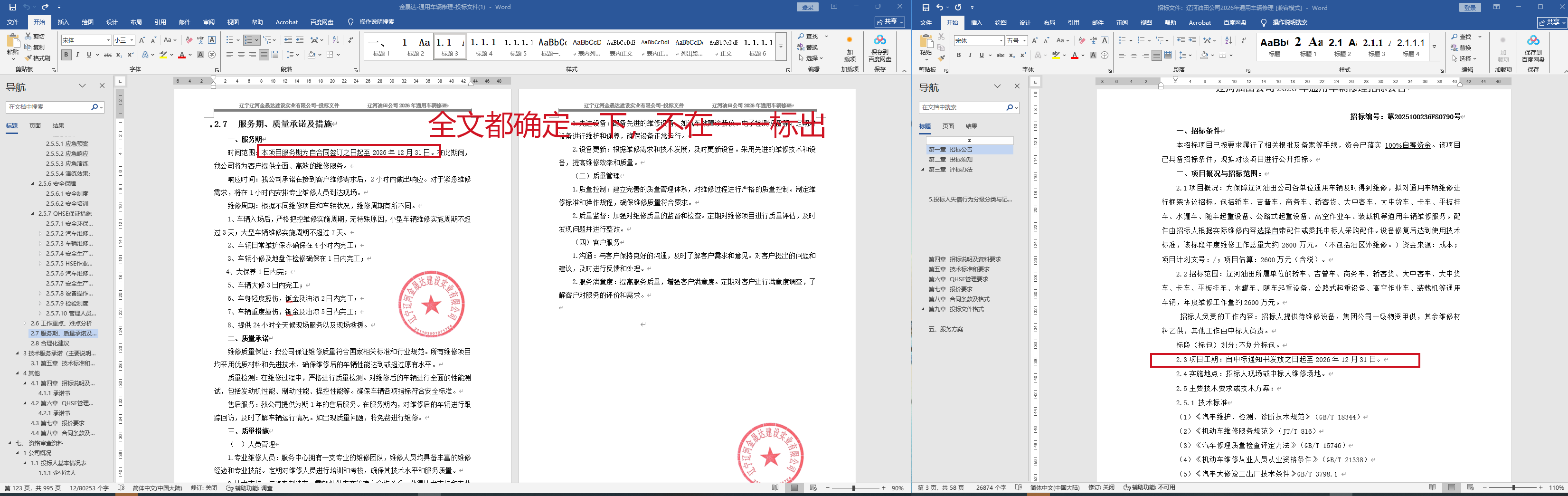Increase font size in left Word ribbon
The width and height of the screenshot is (1568, 496).
[142, 40]
